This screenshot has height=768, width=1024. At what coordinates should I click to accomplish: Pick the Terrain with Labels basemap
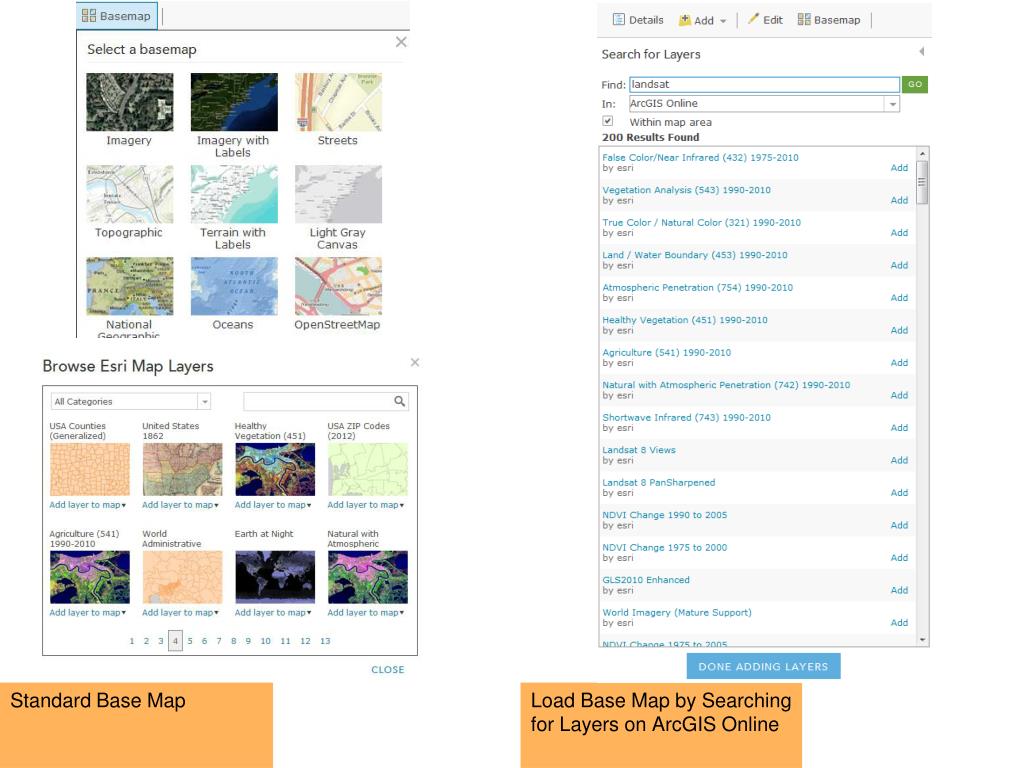click(x=234, y=194)
